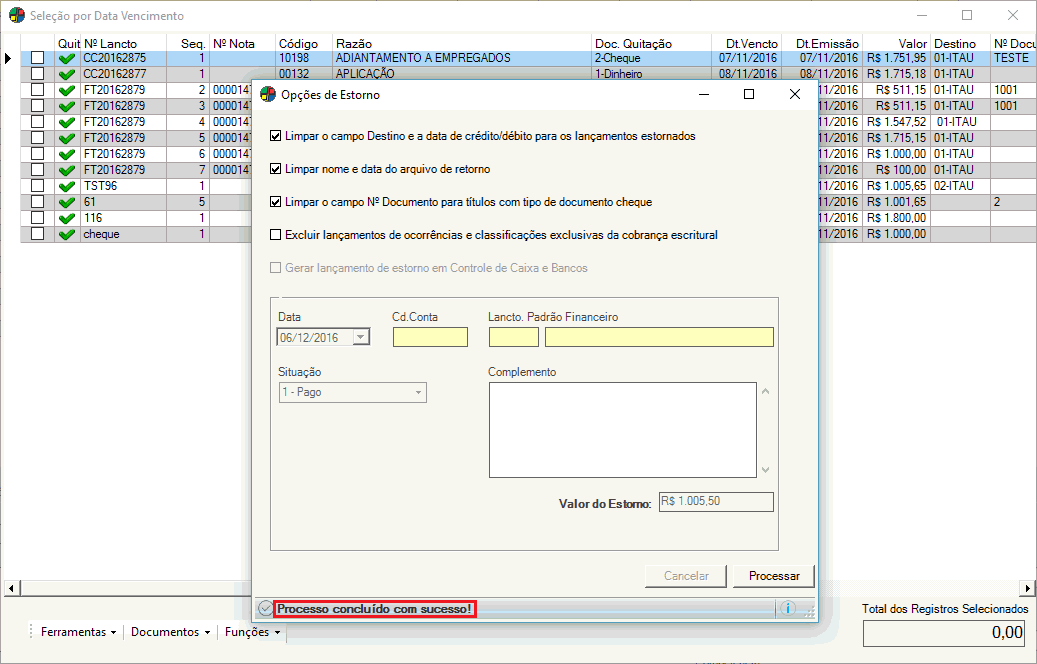Click green check mark for TST96 row
Screen dimensions: 1037x664
[67, 186]
